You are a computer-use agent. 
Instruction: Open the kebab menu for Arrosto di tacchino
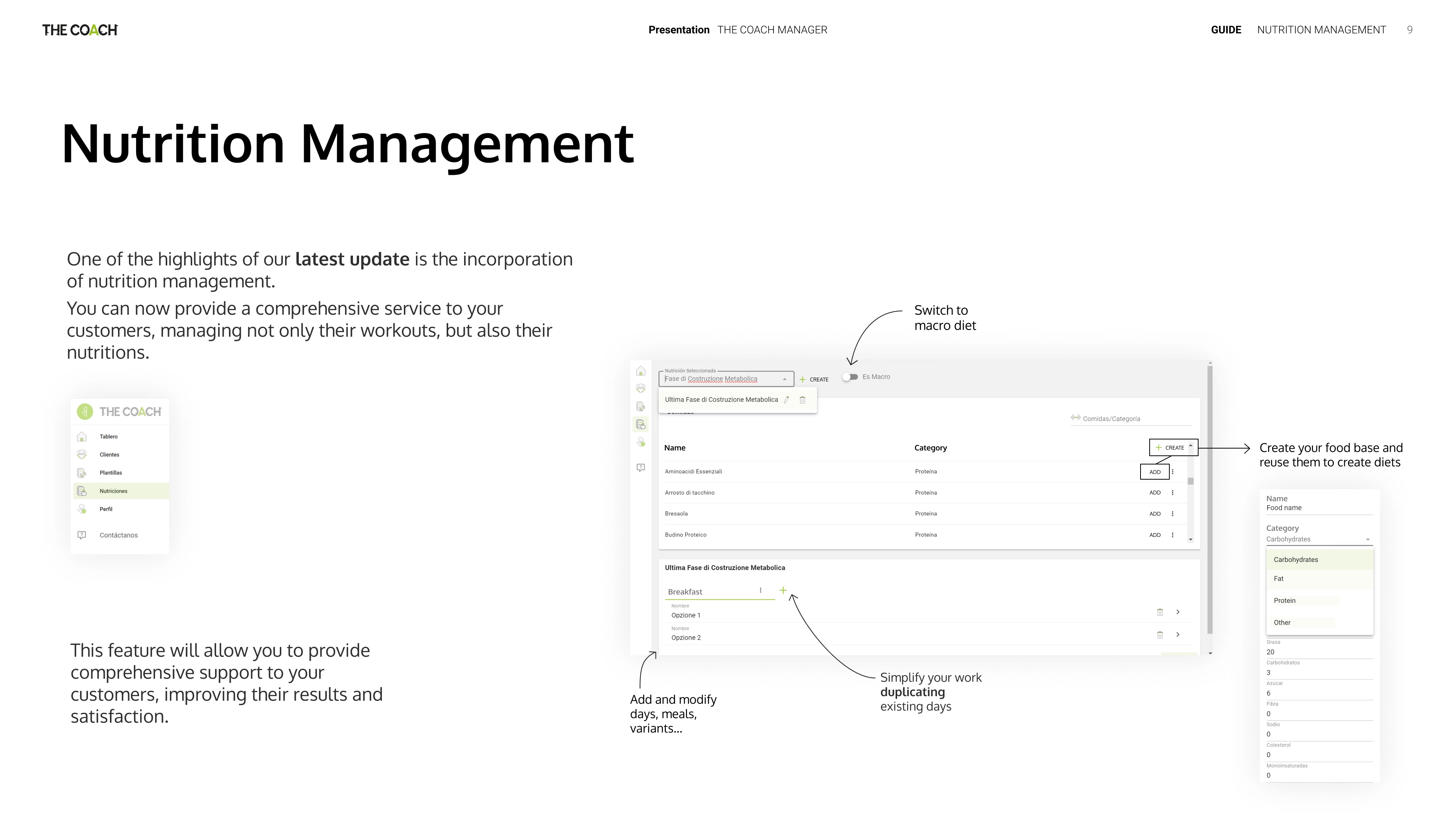1172,492
